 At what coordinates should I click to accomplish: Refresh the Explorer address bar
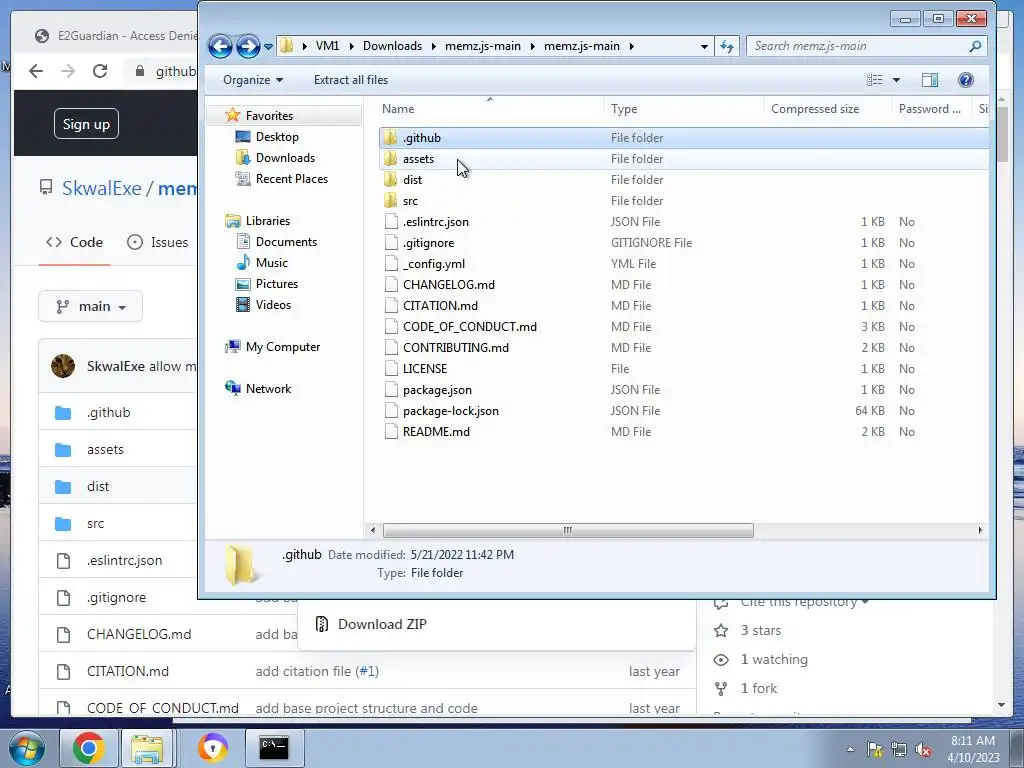click(727, 46)
